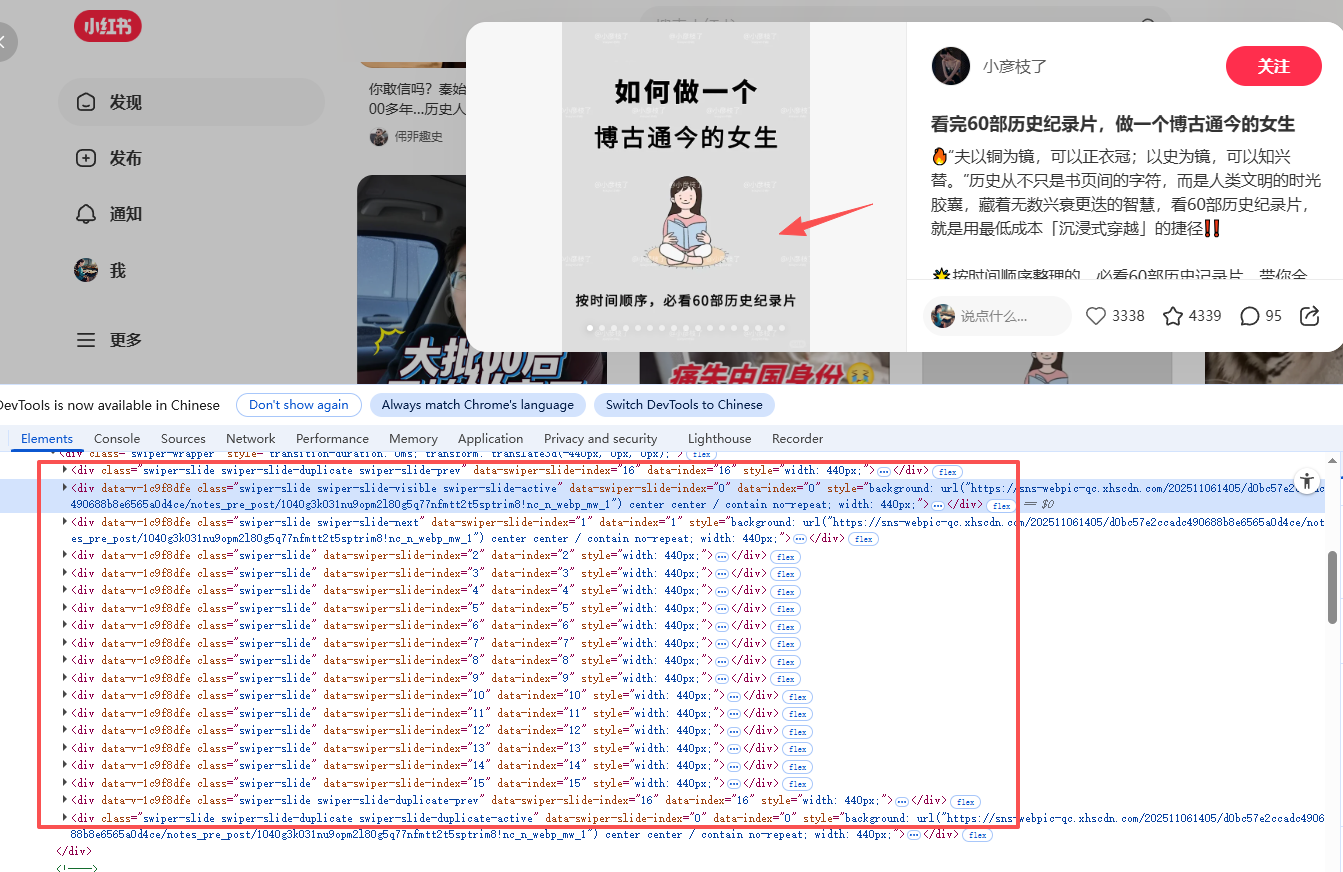Click Always match Chrome's language button
Image resolution: width=1343 pixels, height=872 pixels.
(x=477, y=405)
